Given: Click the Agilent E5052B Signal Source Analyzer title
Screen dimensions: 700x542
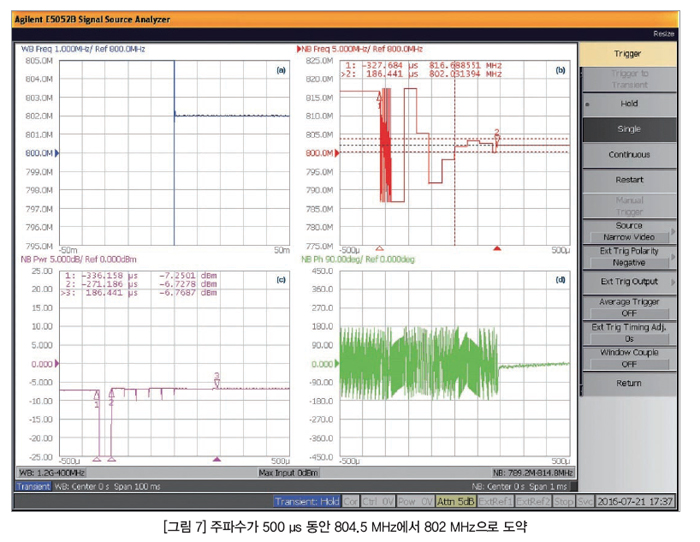Looking at the screenshot, I should click(x=92, y=20).
